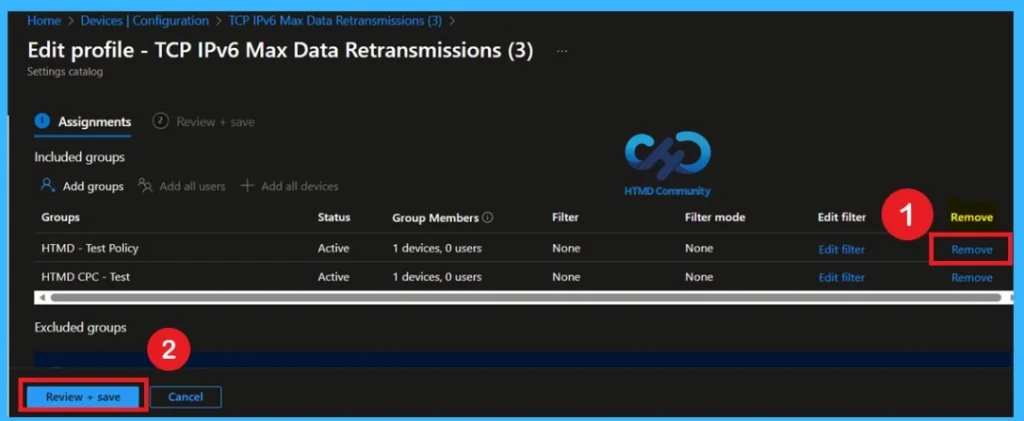Click Add groups button
This screenshot has height=421, width=1024.
[x=82, y=186]
